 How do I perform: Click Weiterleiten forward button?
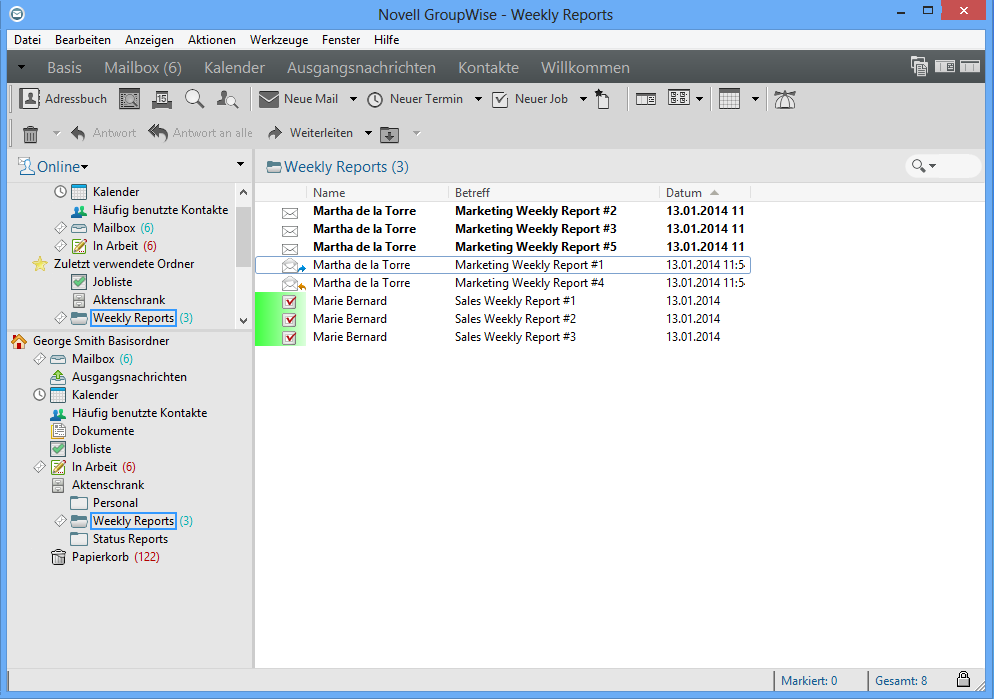pyautogui.click(x=311, y=133)
